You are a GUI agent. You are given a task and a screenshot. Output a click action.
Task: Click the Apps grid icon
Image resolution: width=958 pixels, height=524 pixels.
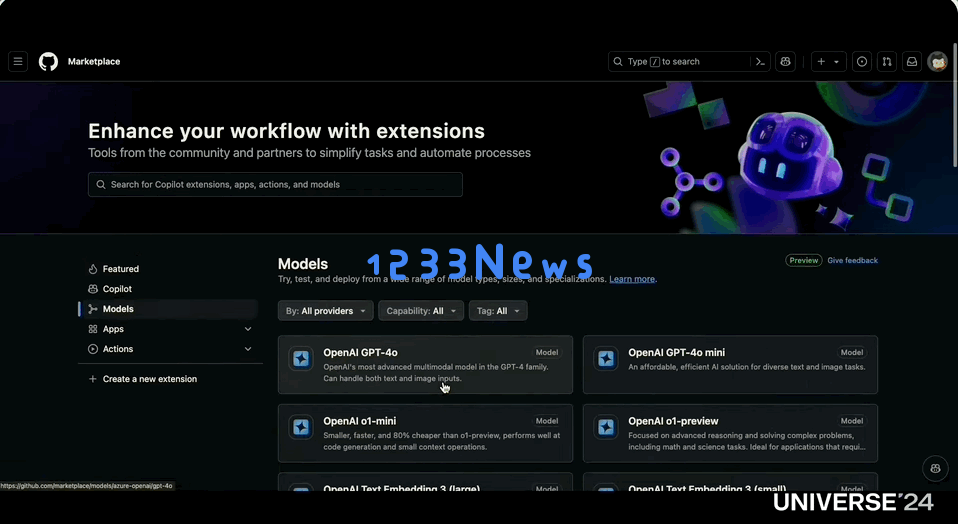[93, 329]
